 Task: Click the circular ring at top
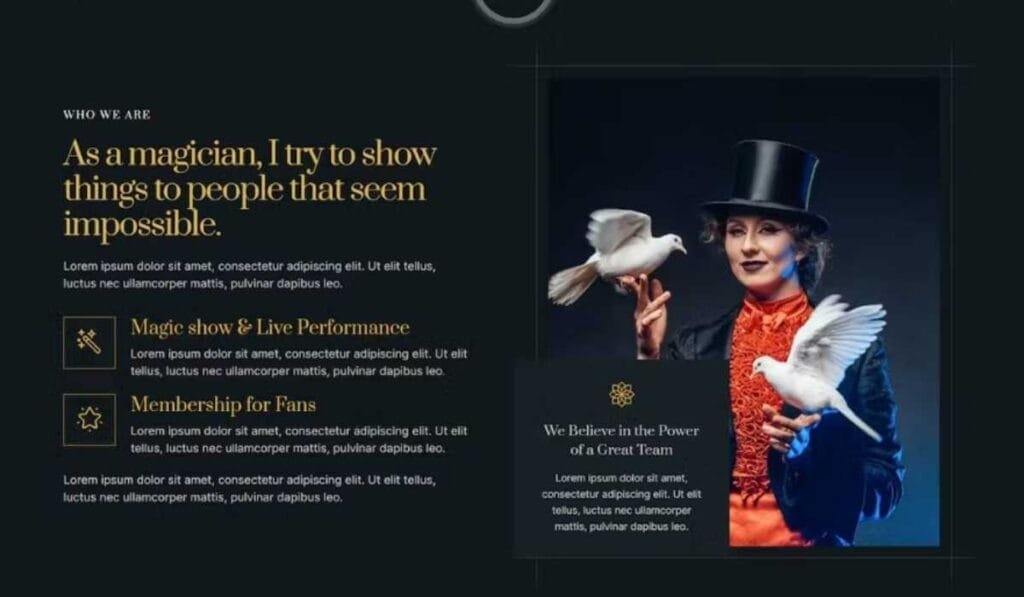pos(513,10)
